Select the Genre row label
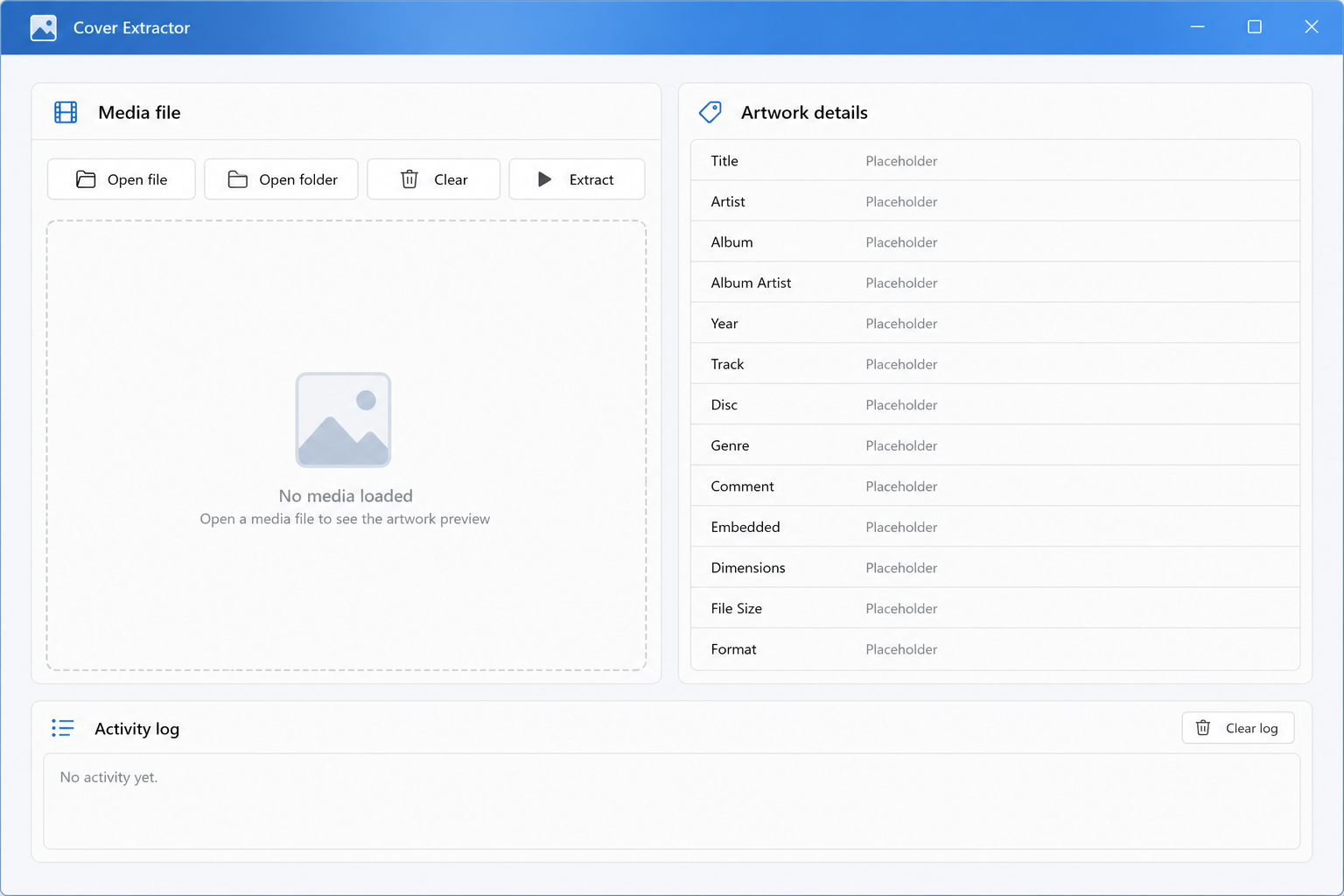Viewport: 1344px width, 896px height. pos(730,445)
